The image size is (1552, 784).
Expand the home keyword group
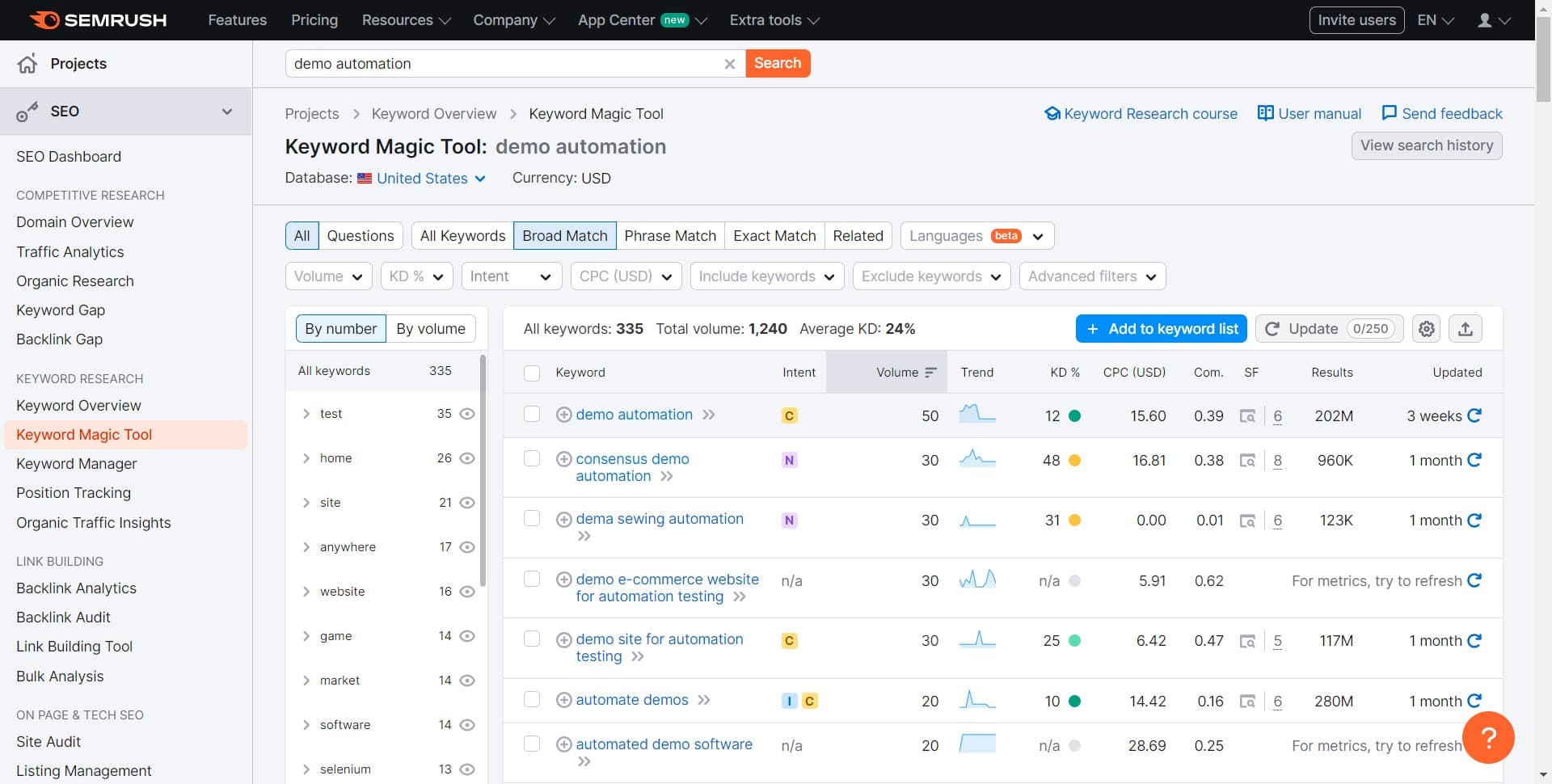pos(306,458)
